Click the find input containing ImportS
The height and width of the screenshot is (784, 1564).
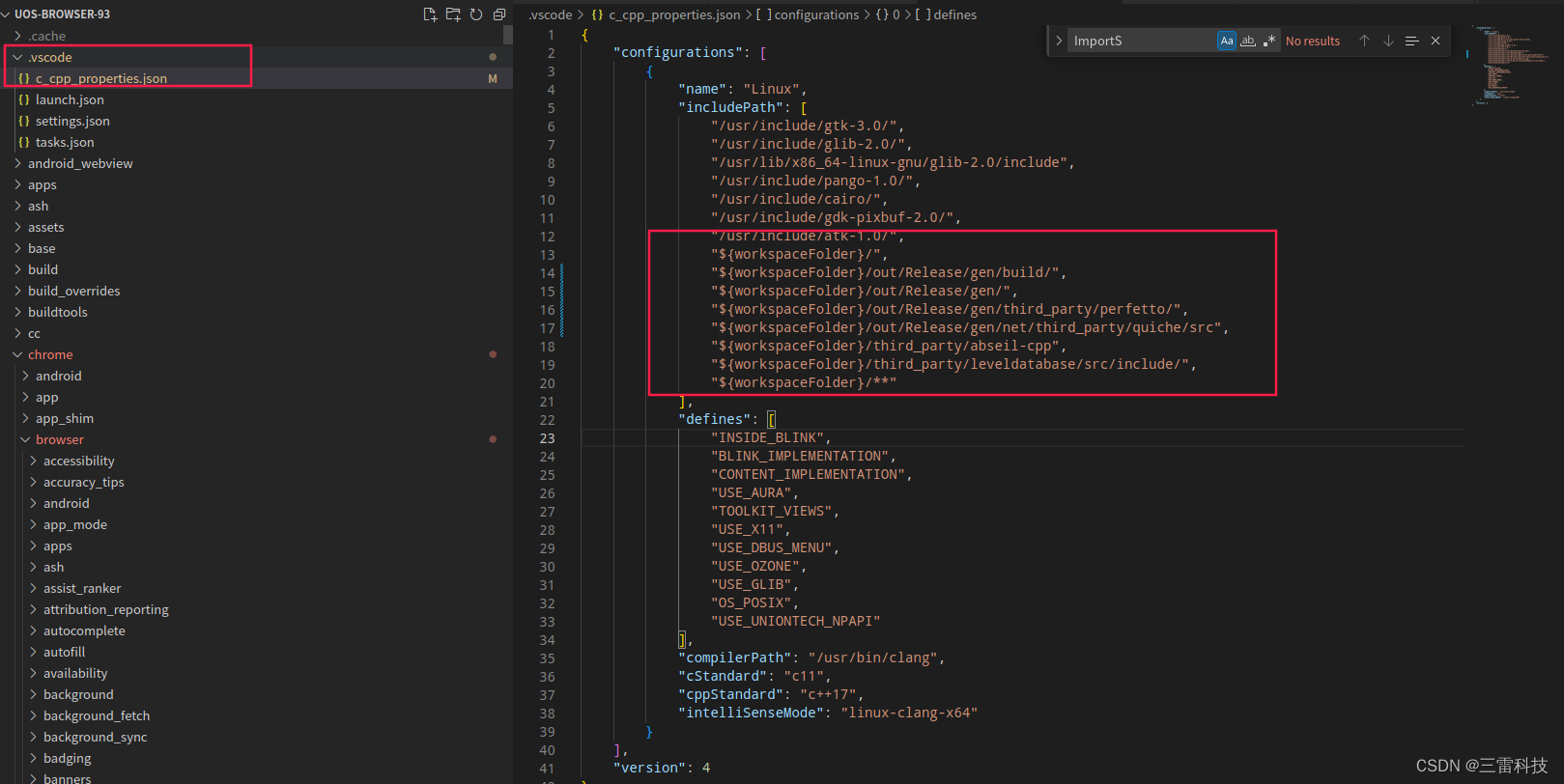(x=1143, y=41)
